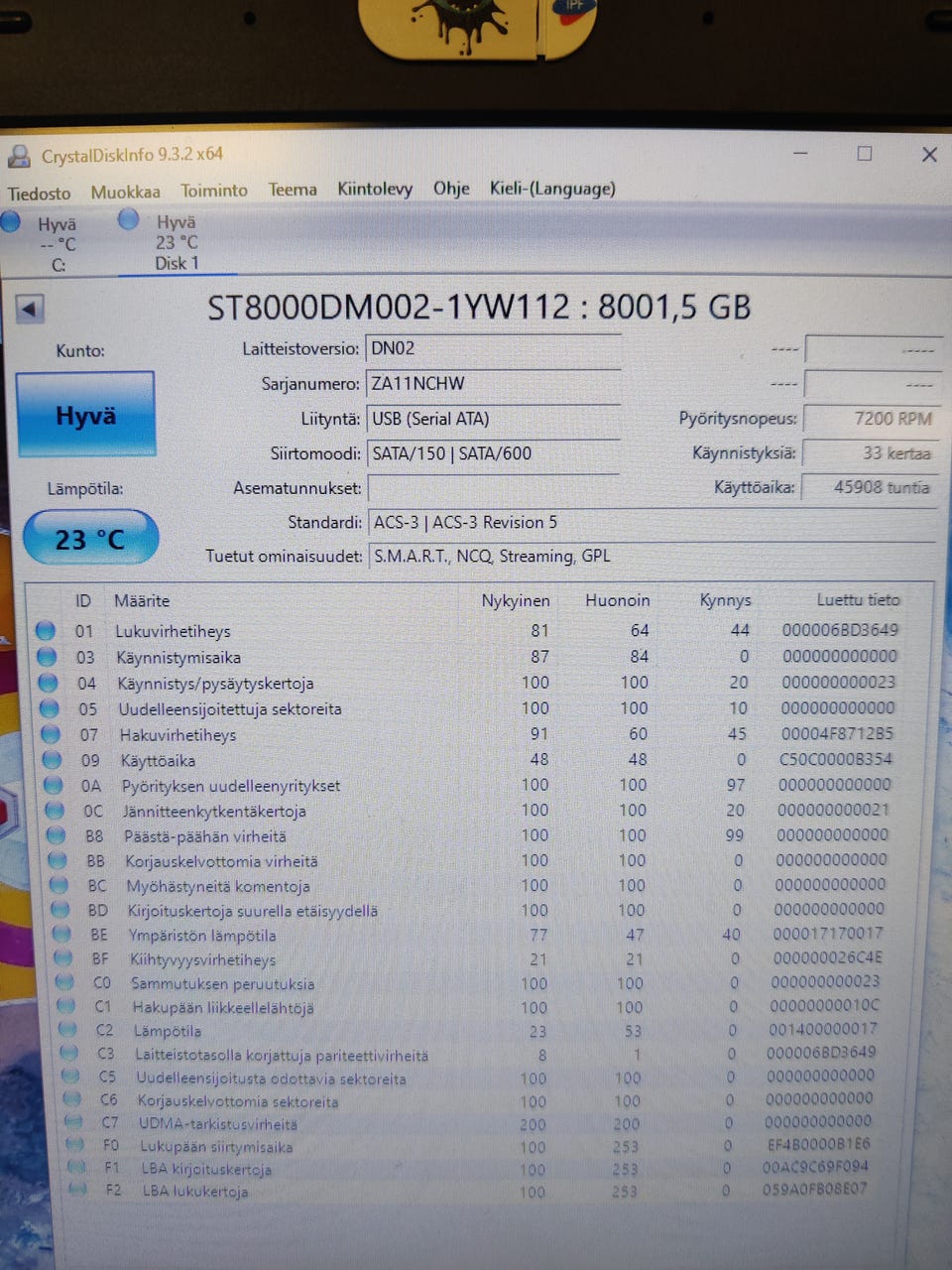Click the status icon for Uudelleensijoitettuja sektoreita
The width and height of the screenshot is (952, 1270).
50,708
